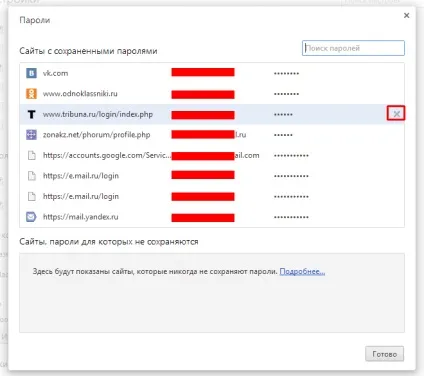Click the accounts.google.com masked password
The width and height of the screenshot is (424, 376).
[x=291, y=156]
